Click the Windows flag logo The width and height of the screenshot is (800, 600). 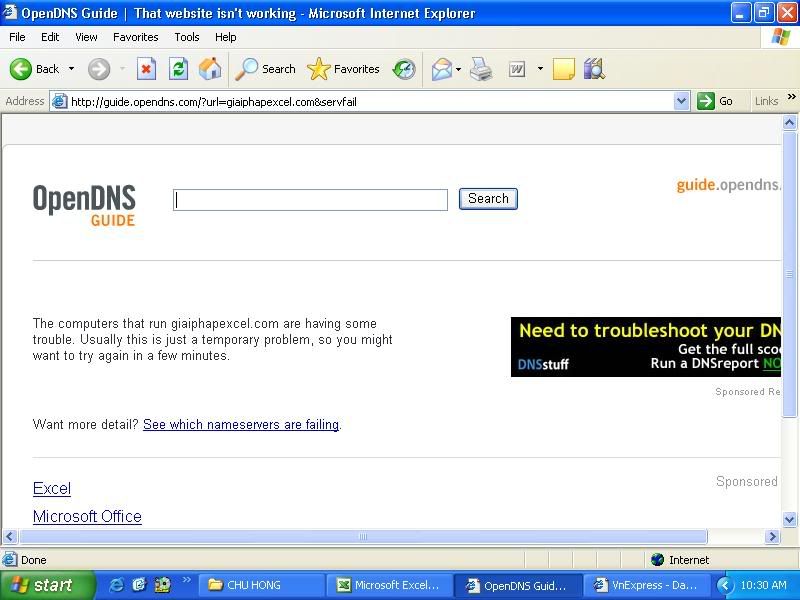(x=781, y=37)
